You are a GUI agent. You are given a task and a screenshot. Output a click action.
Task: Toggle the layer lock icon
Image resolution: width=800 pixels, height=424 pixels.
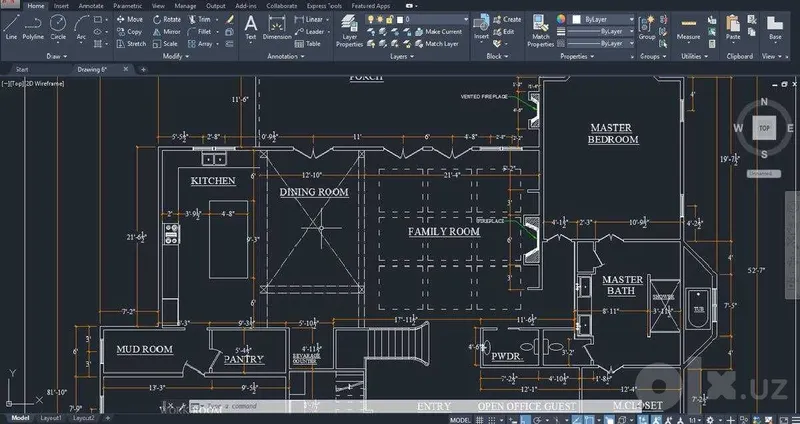click(x=389, y=19)
